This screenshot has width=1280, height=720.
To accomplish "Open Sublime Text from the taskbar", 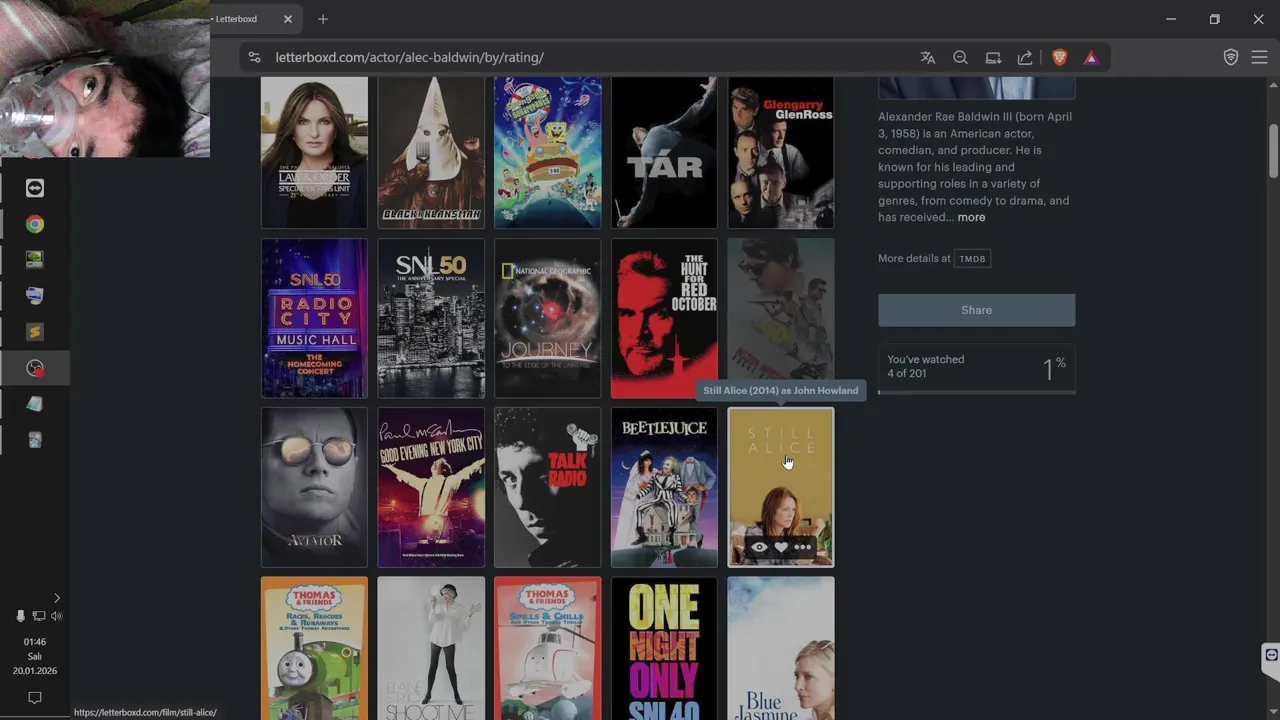I will [x=35, y=332].
